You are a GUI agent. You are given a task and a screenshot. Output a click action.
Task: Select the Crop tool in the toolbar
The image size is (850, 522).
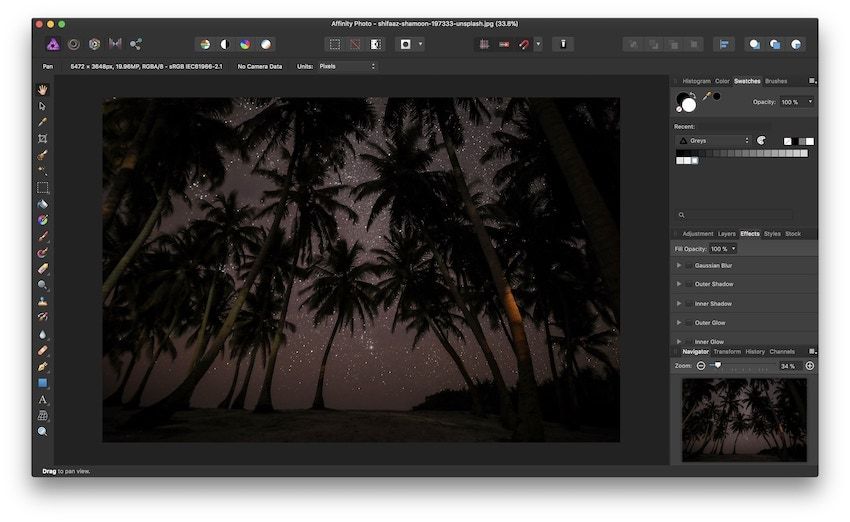click(x=42, y=138)
